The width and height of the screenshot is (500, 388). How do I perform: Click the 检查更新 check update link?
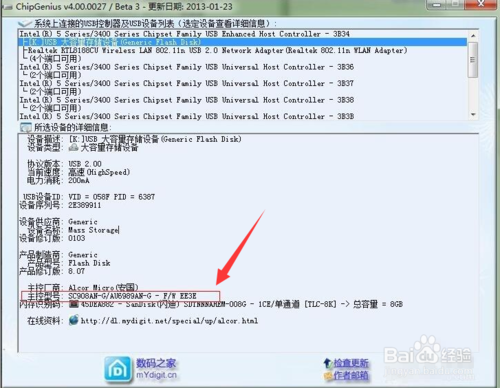(x=351, y=363)
